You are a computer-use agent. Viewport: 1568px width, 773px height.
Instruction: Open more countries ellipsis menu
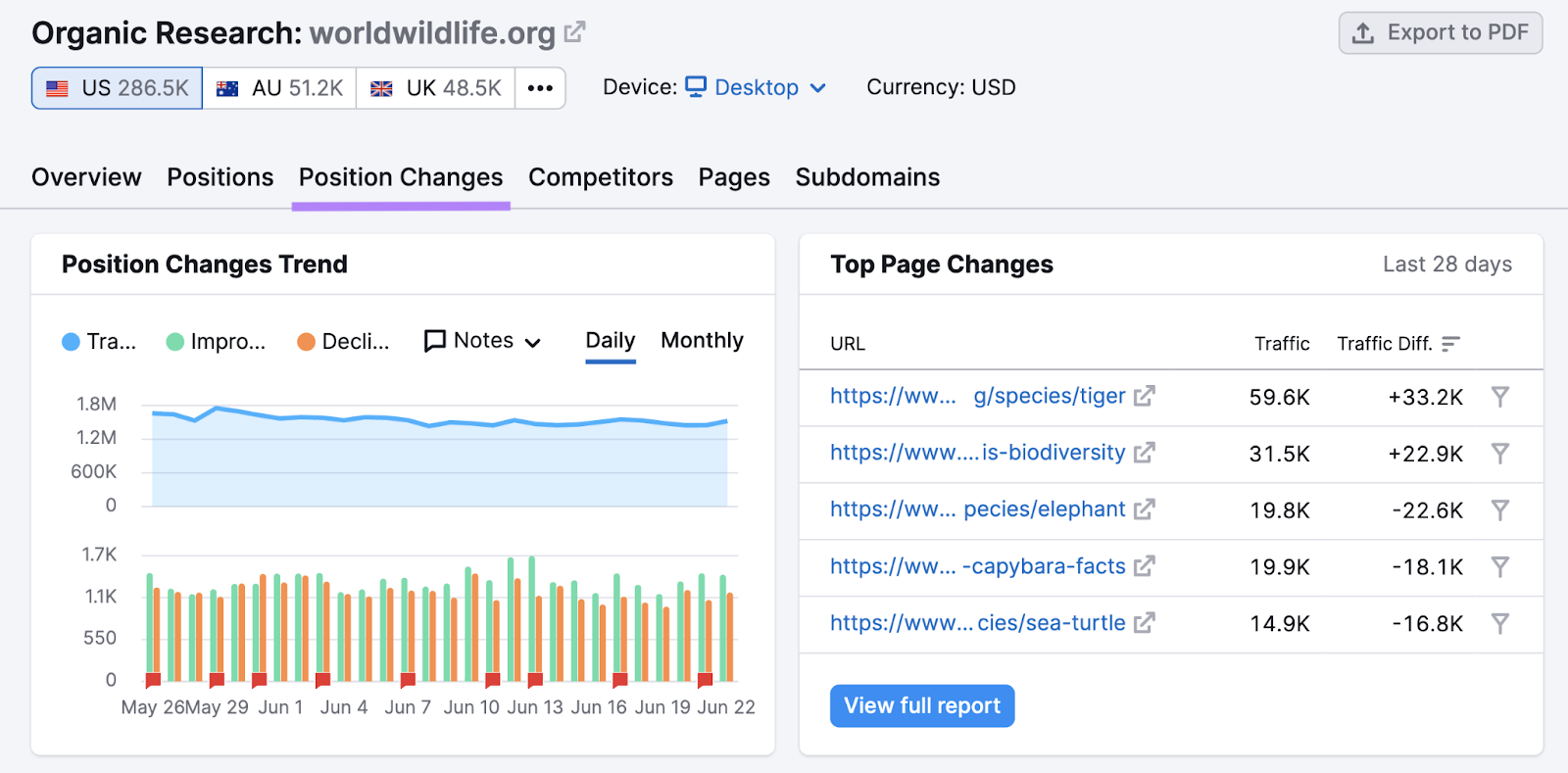pos(540,88)
